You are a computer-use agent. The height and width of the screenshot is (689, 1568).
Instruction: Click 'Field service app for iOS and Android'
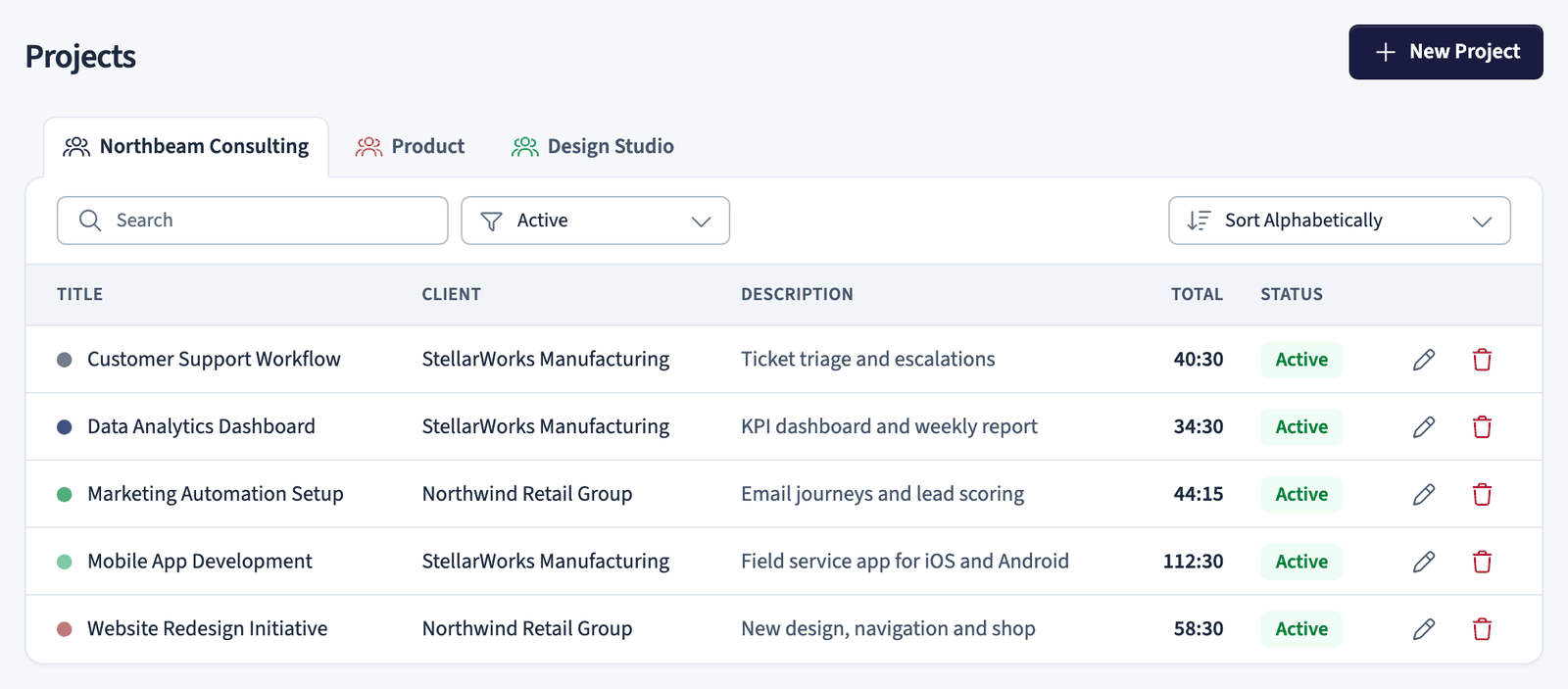click(x=905, y=562)
